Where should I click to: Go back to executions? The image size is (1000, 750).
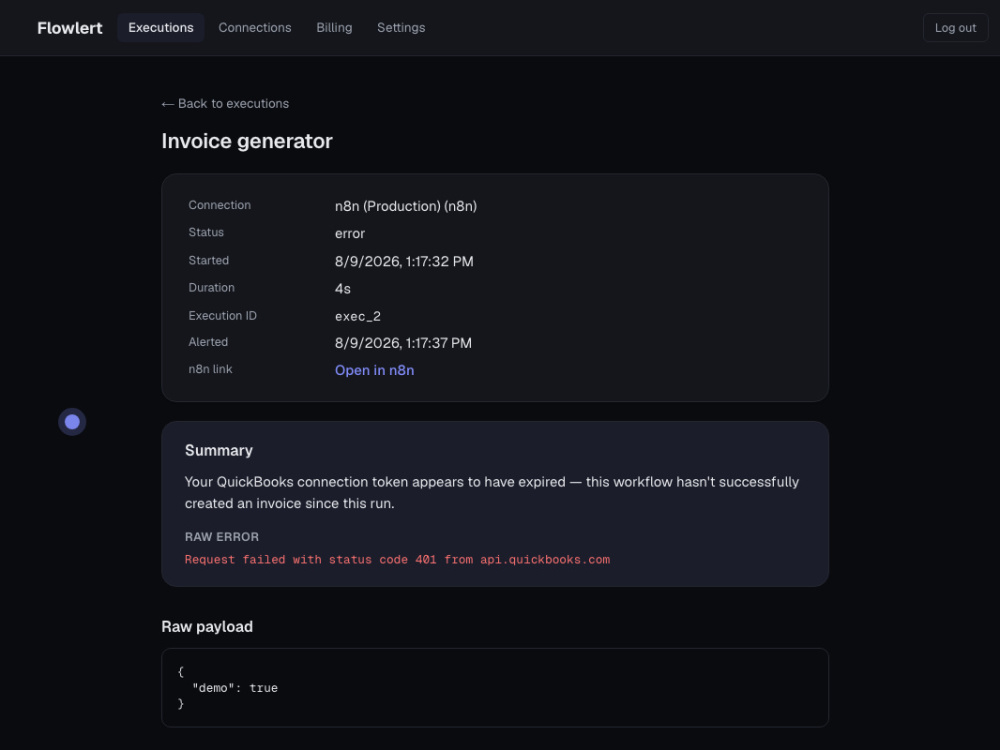(x=225, y=103)
